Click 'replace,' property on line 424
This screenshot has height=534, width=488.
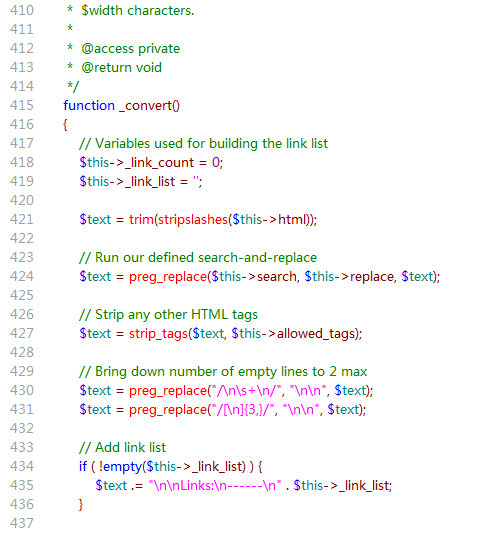[374, 277]
